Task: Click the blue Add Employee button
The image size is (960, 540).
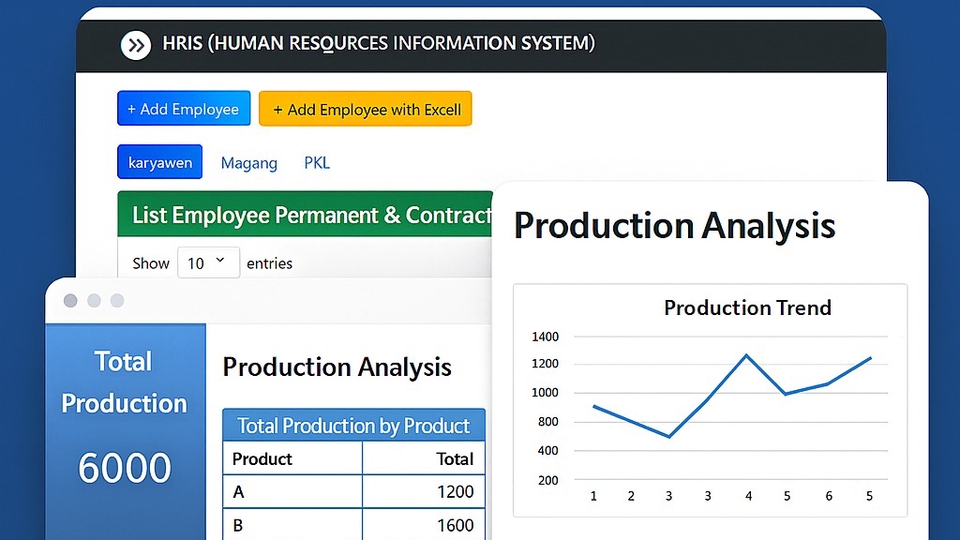Action: (x=184, y=109)
